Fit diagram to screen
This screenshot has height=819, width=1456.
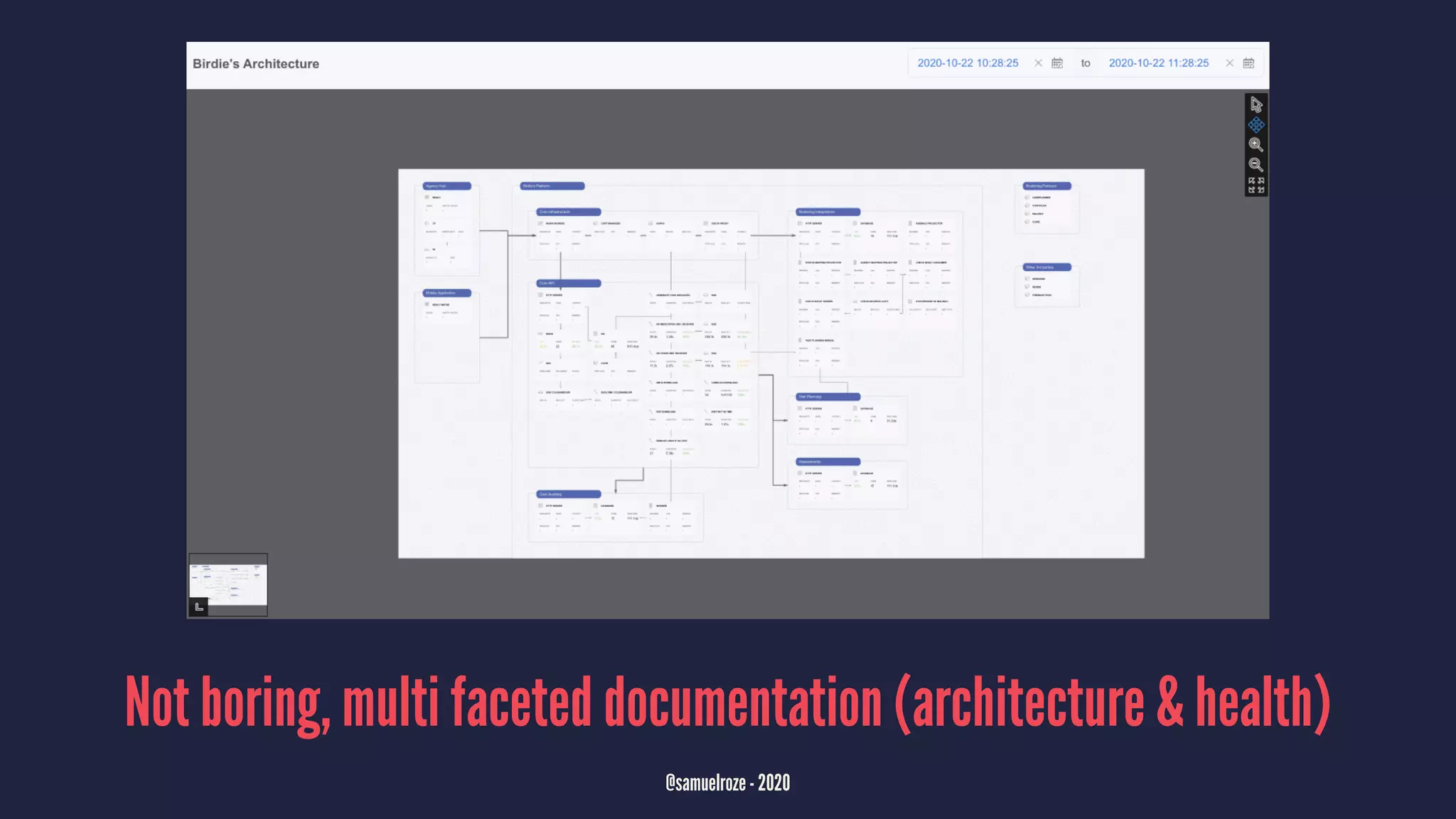1256,186
